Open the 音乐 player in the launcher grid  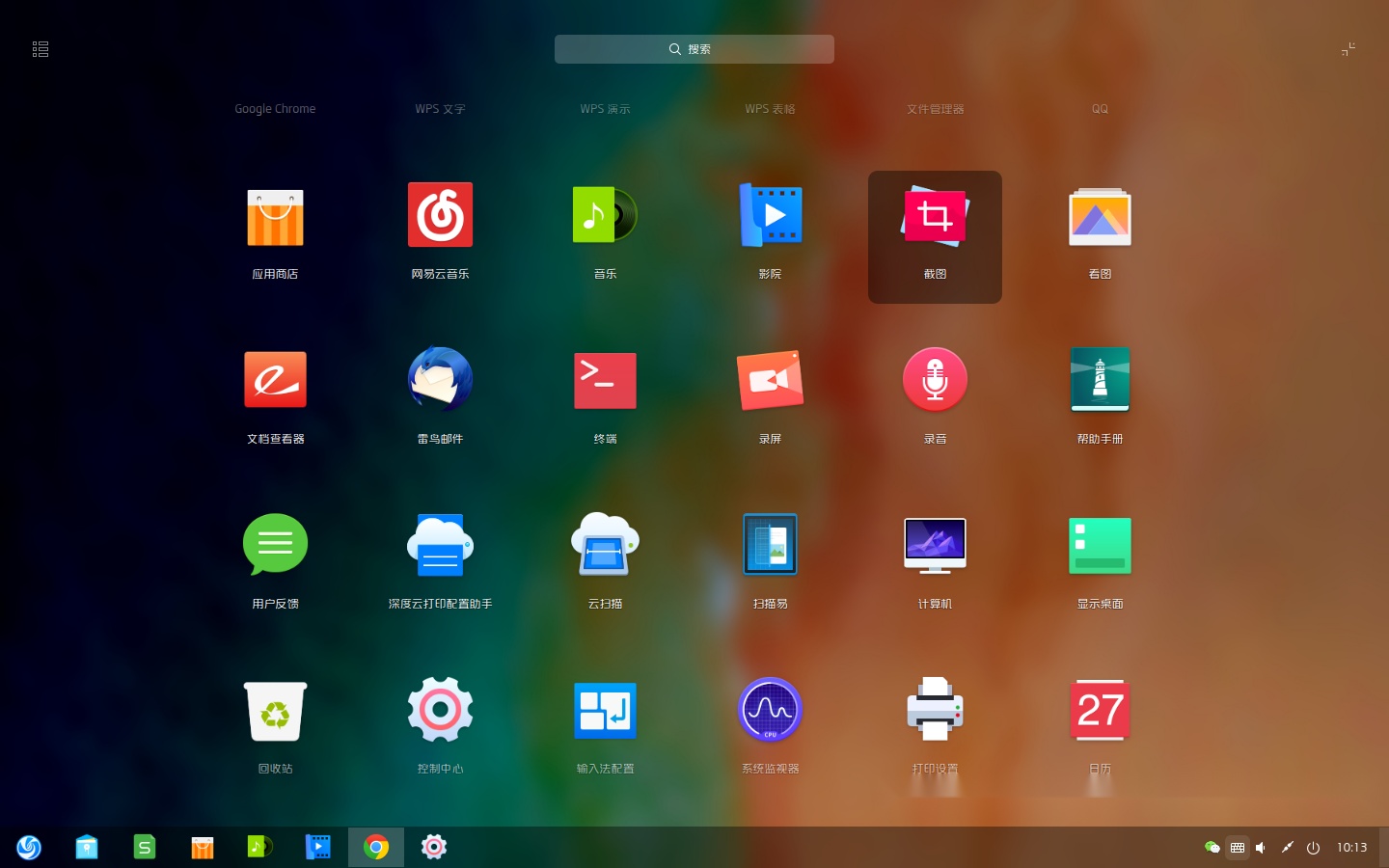(x=605, y=215)
